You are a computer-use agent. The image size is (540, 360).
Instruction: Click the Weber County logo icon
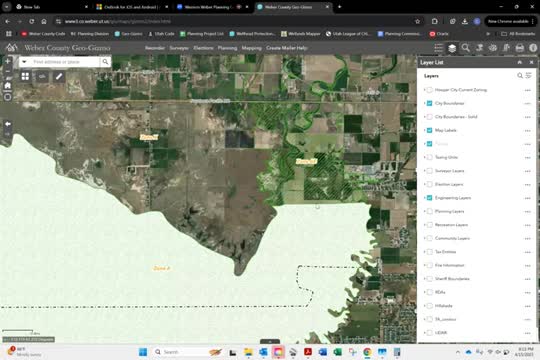12,48
